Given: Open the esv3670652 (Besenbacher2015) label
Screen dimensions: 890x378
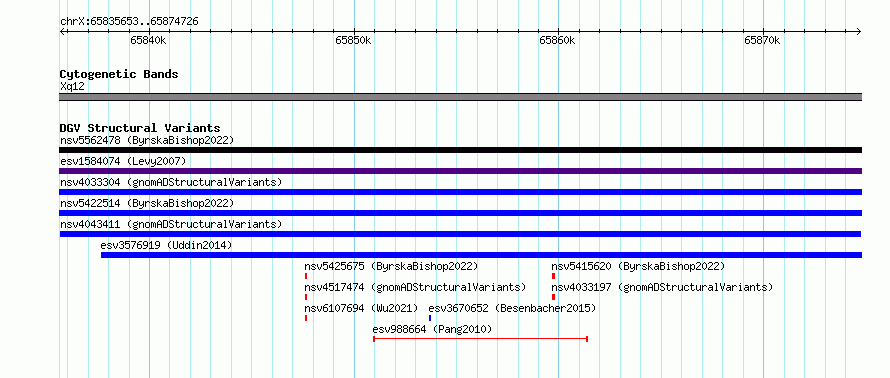Looking at the screenshot, I should click(x=512, y=308).
